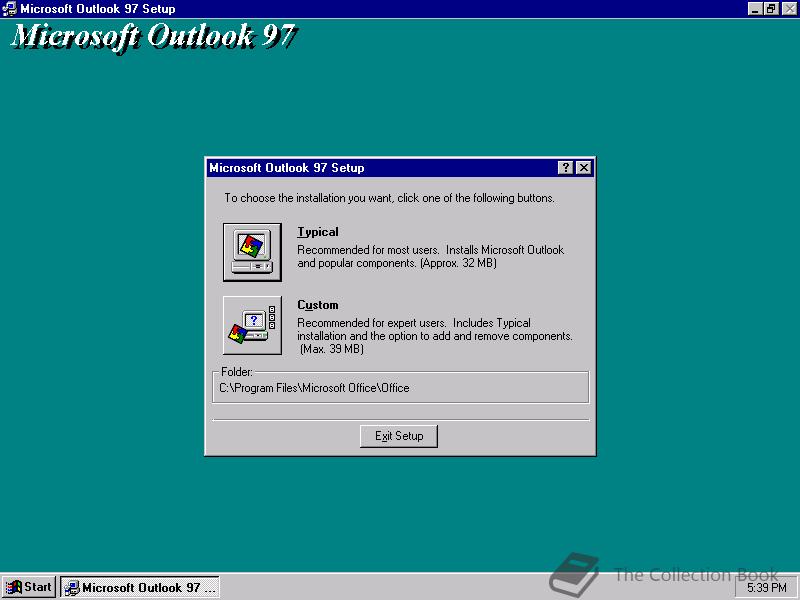The width and height of the screenshot is (800, 600).
Task: Close the main Outlook 97 Setup window
Action: pos(789,9)
